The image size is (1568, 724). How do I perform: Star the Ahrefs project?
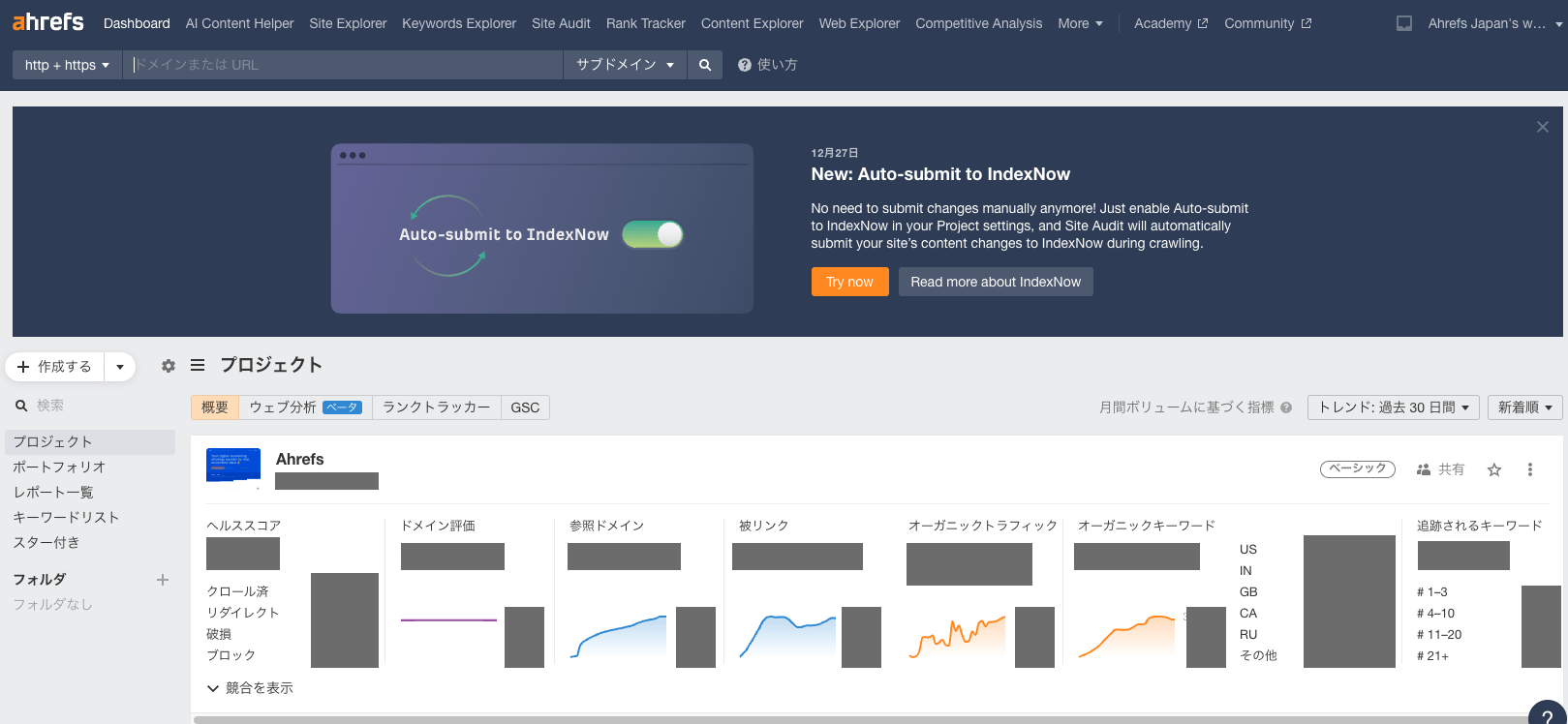pos(1494,469)
